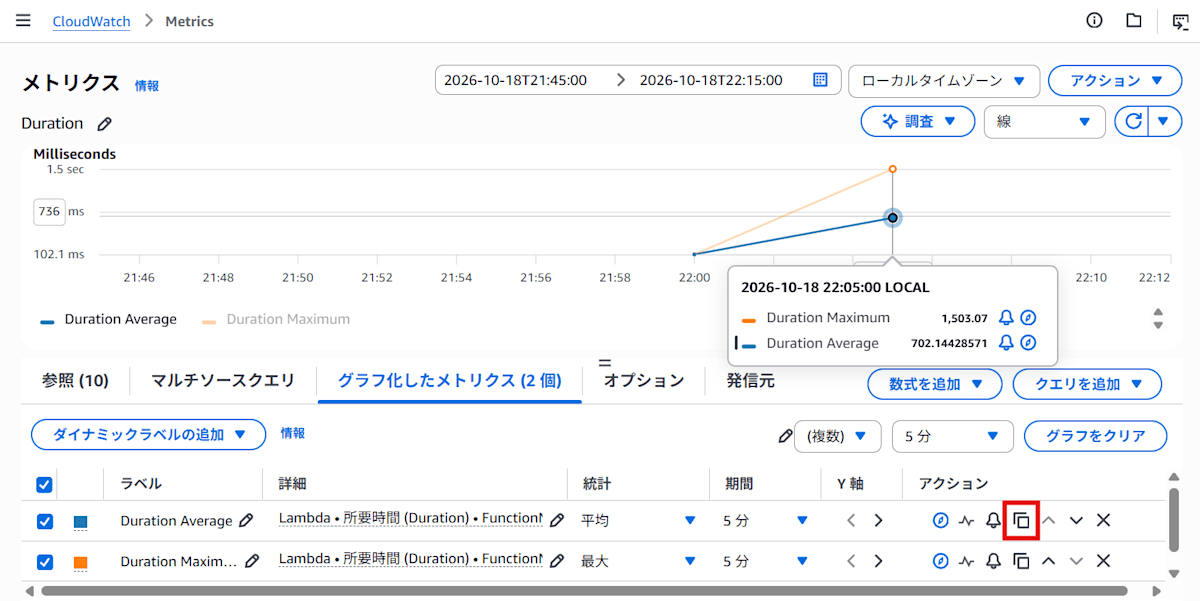Viewport: 1200px width, 601px height.
Task: Click the orange Duration Maximum color swatch
Action: tap(80, 562)
